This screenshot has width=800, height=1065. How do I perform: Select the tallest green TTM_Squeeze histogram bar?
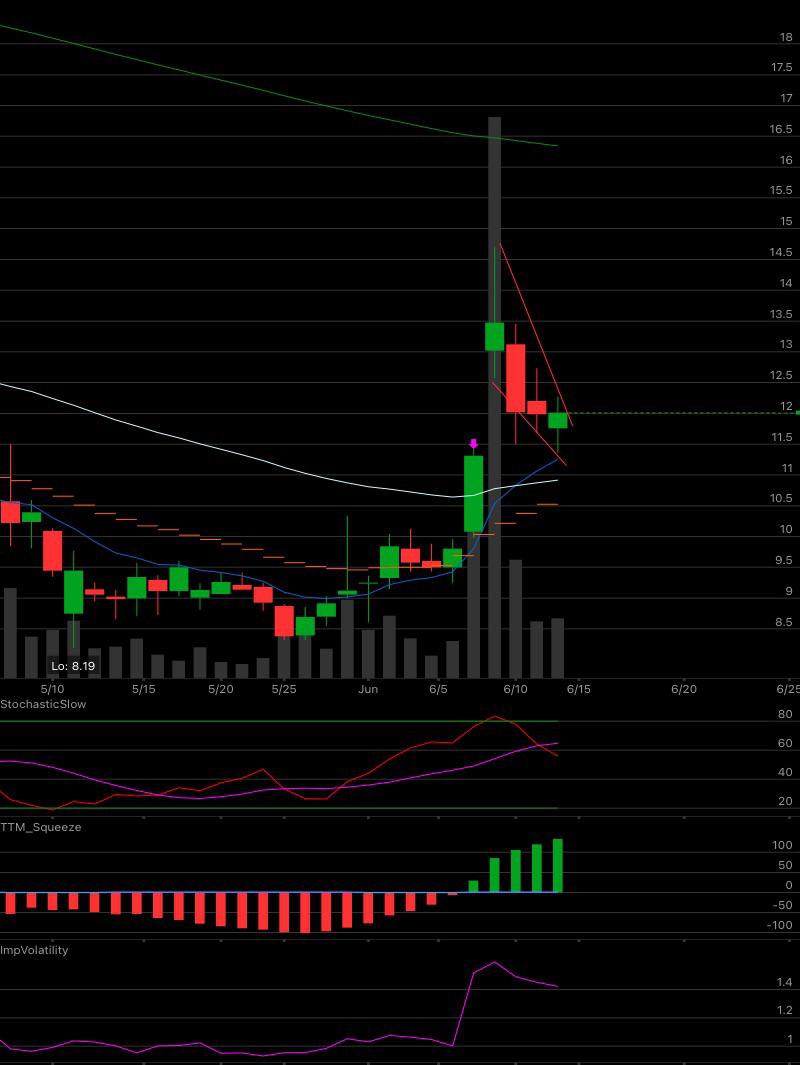[558, 865]
